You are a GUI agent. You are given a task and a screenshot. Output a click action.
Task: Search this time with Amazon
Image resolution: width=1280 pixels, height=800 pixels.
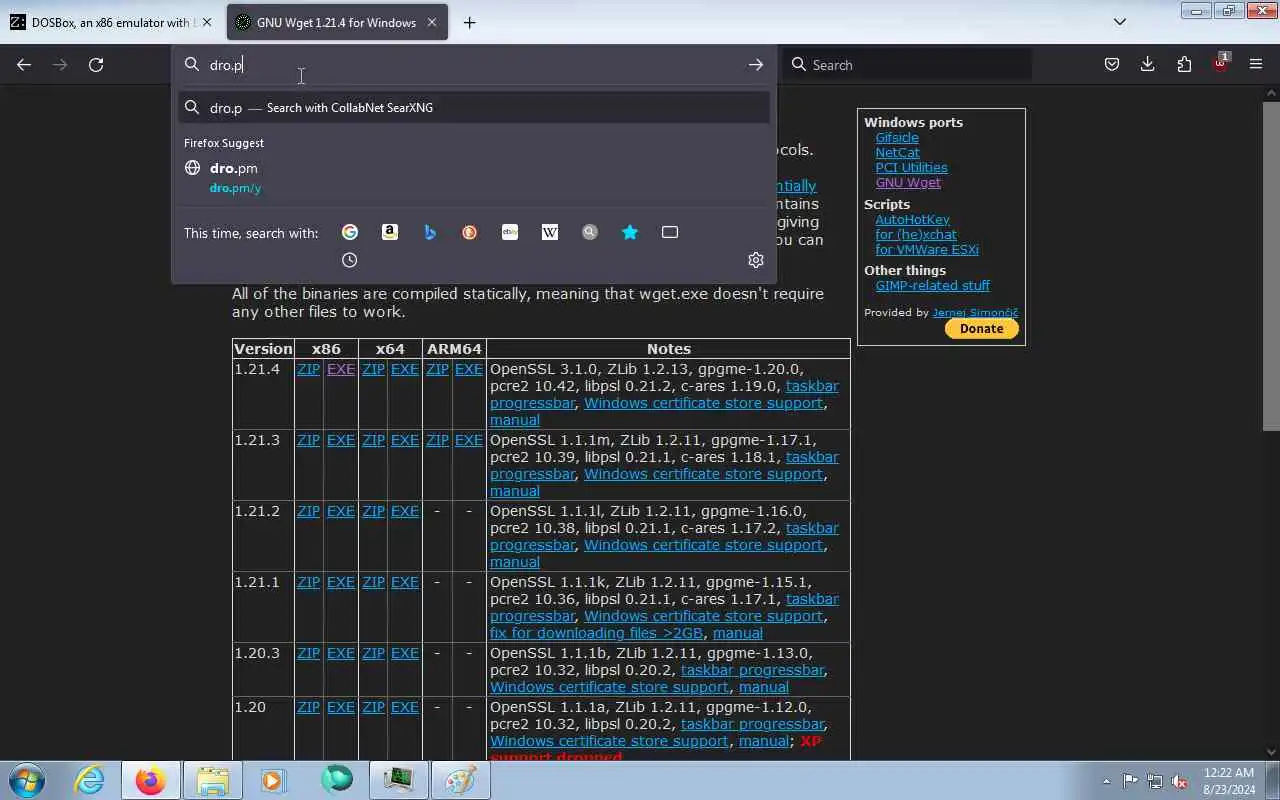(390, 232)
